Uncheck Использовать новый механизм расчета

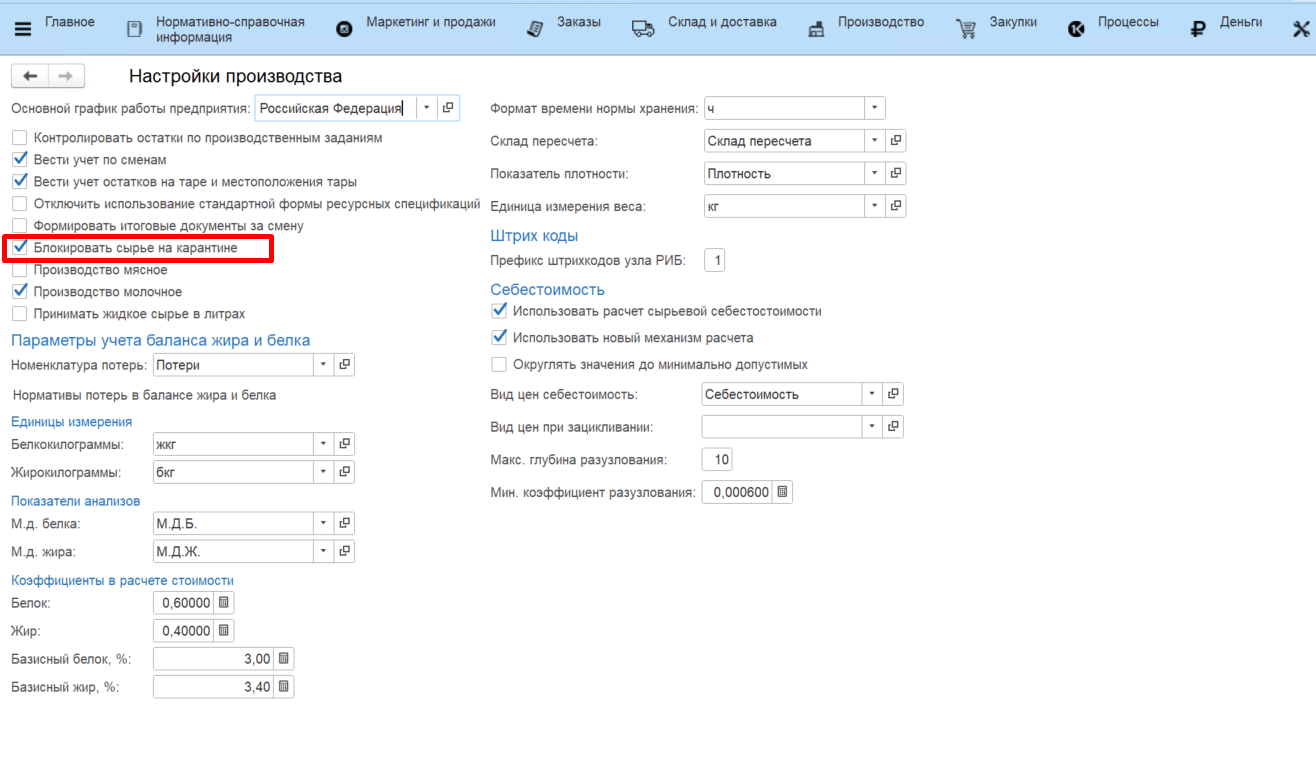pos(499,338)
